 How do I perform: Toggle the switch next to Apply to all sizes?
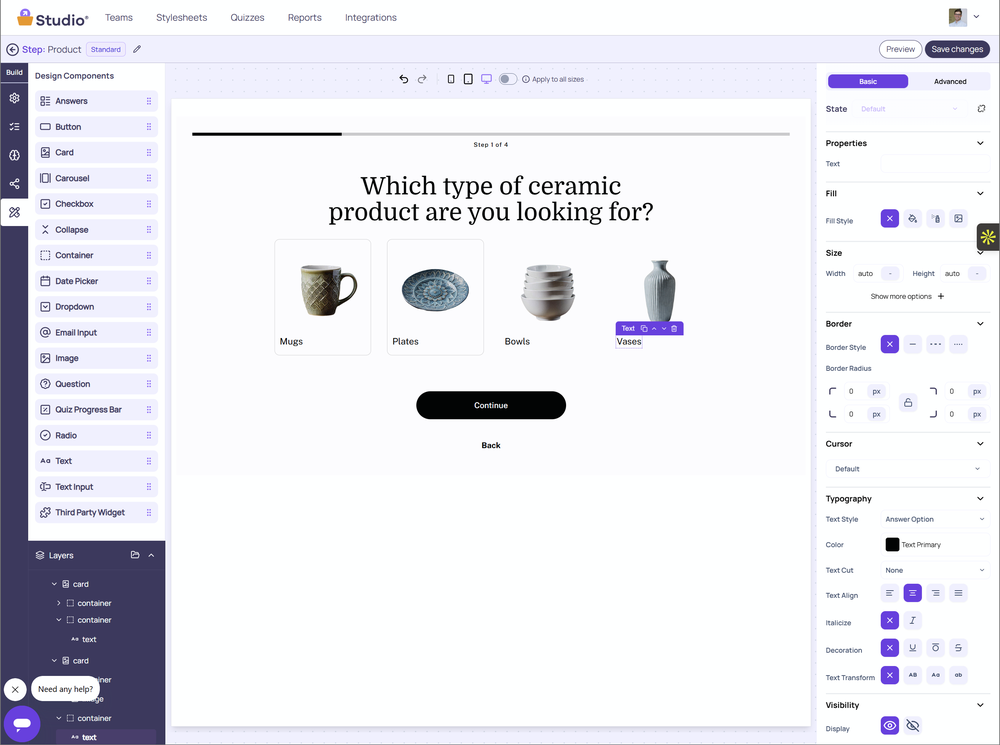(x=508, y=79)
